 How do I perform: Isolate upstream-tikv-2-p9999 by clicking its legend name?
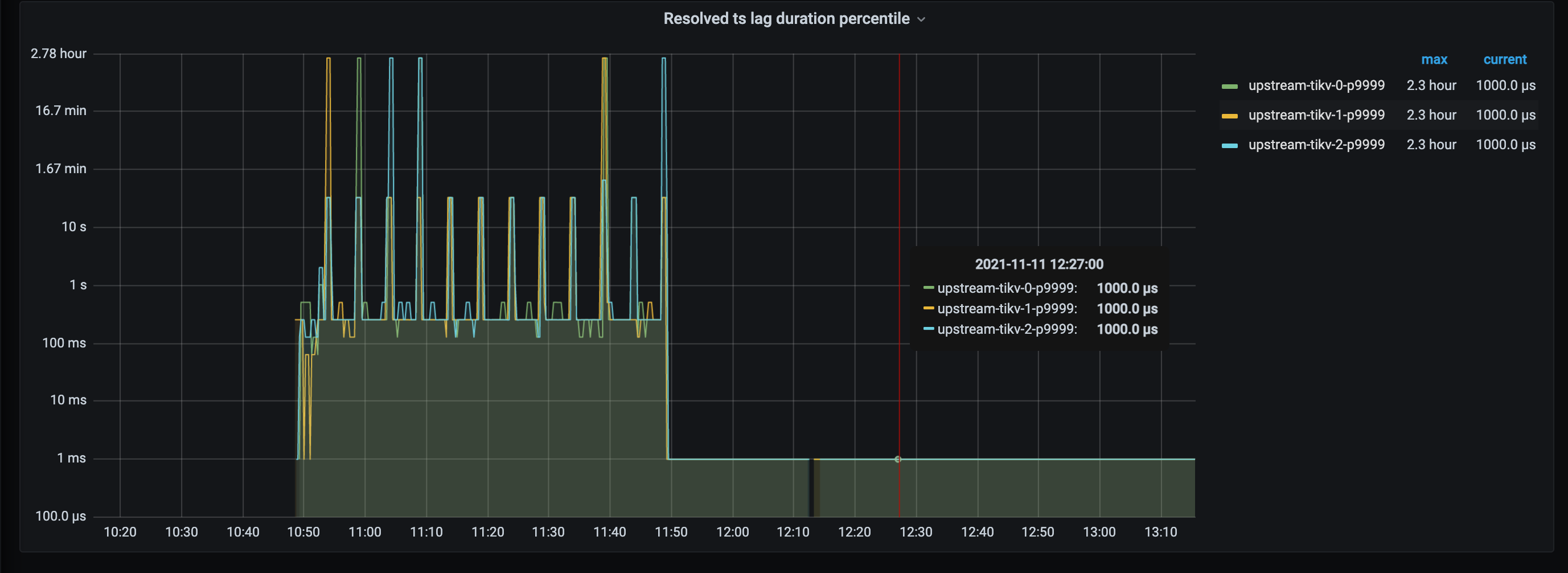pos(1316,145)
